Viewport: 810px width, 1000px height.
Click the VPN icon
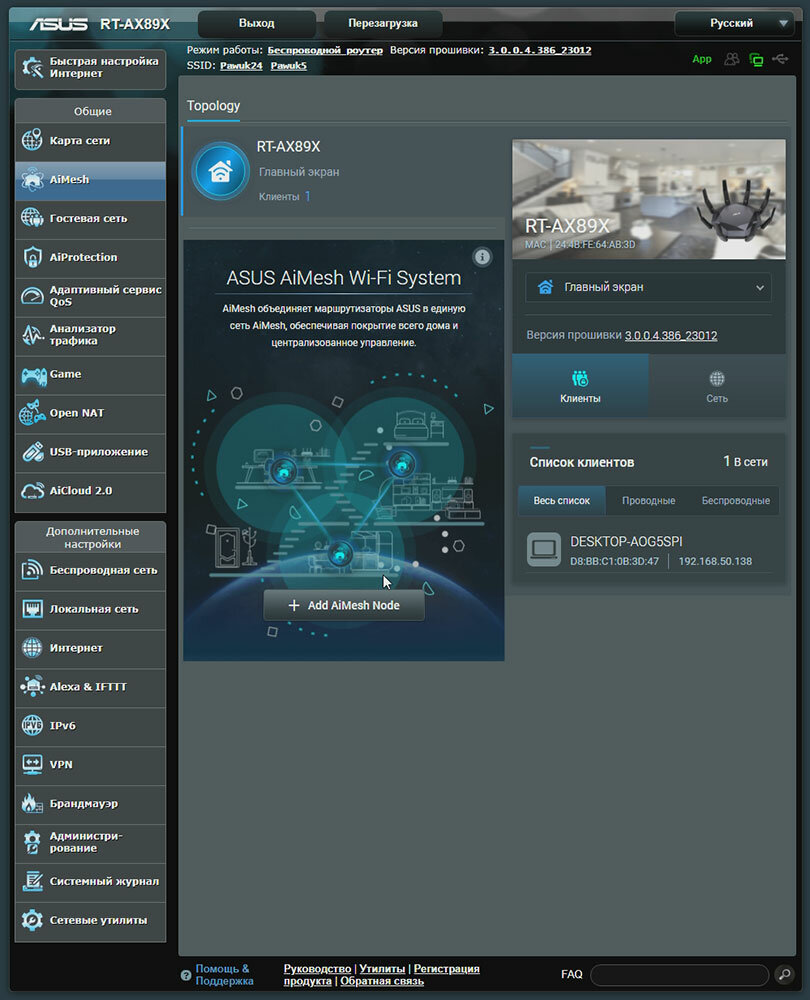pyautogui.click(x=32, y=765)
